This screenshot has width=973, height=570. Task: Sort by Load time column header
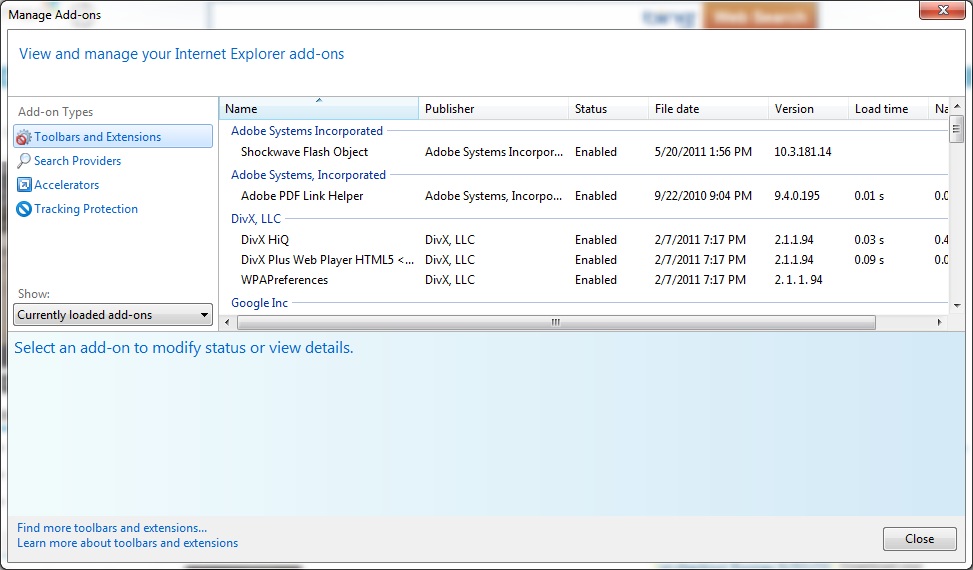(888, 109)
